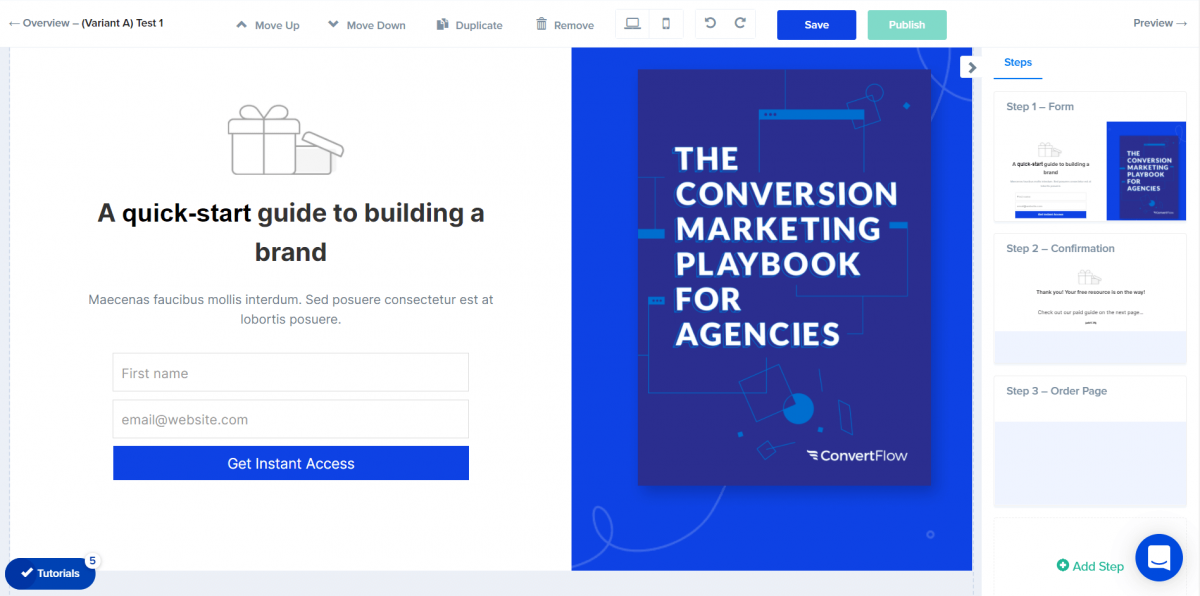Click the Duplicate icon in the toolbar
Screen dimensions: 1200x596
441,24
